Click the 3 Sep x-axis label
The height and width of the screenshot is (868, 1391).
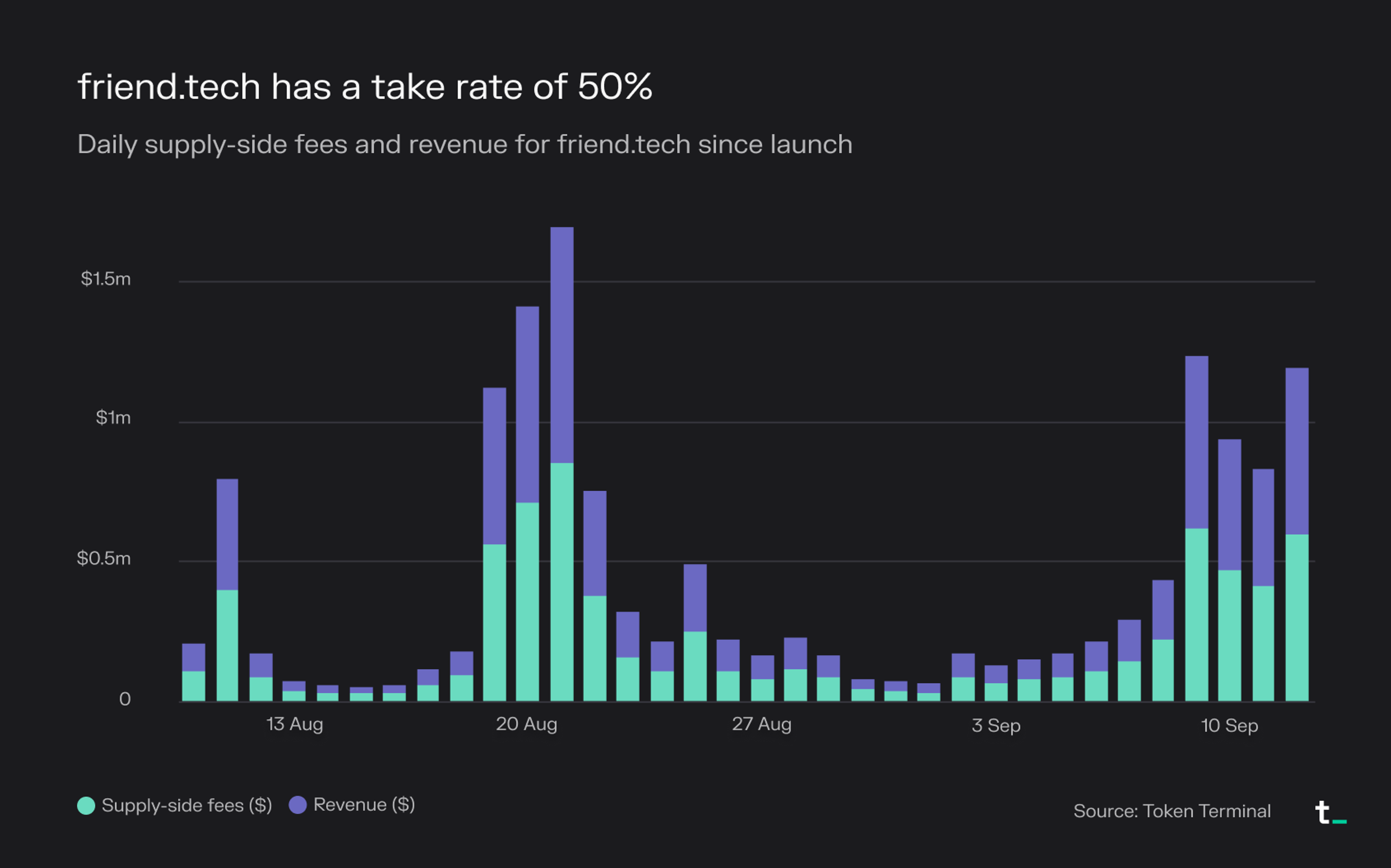[x=996, y=726]
